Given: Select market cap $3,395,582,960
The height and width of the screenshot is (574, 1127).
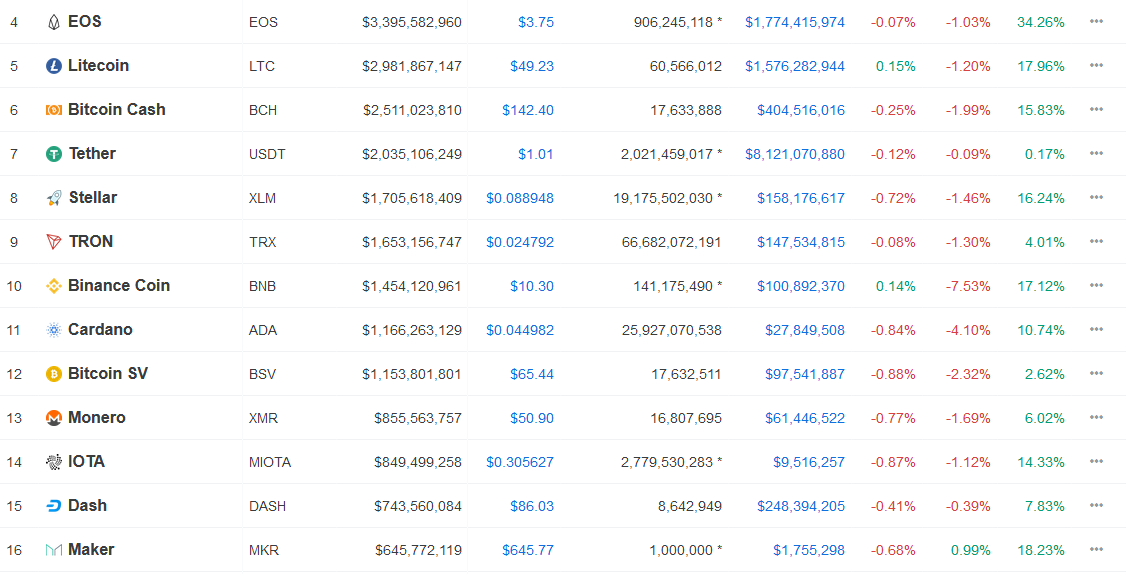Looking at the screenshot, I should click(412, 22).
